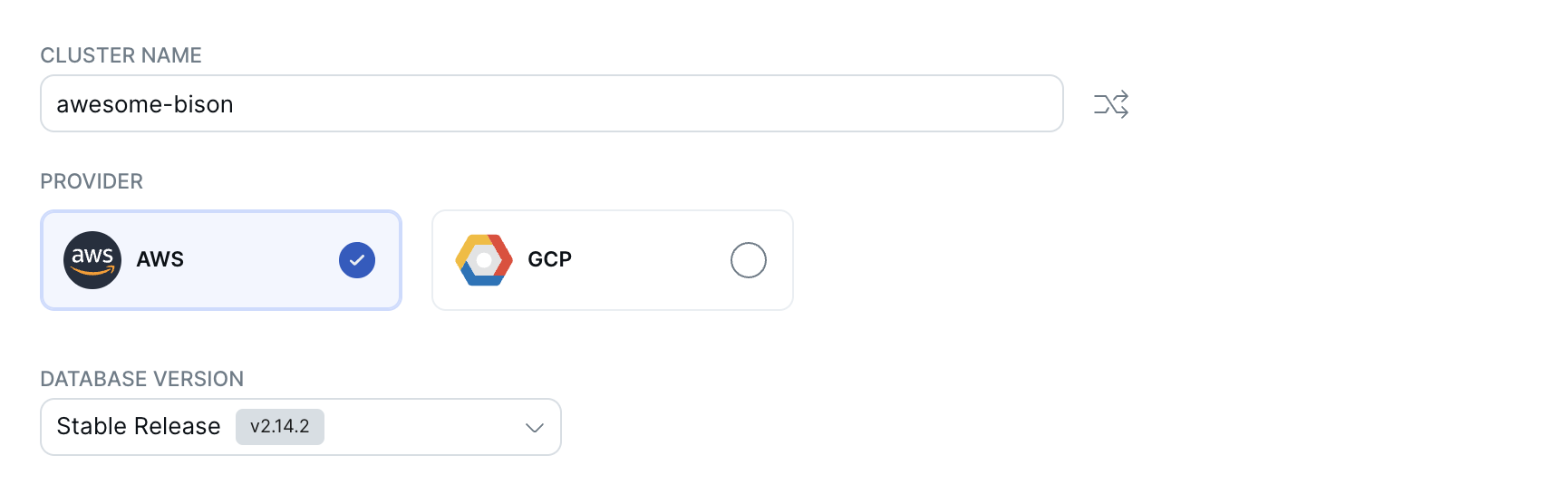The width and height of the screenshot is (1568, 504).
Task: Click the GCP hexagon logo icon
Action: (x=484, y=260)
